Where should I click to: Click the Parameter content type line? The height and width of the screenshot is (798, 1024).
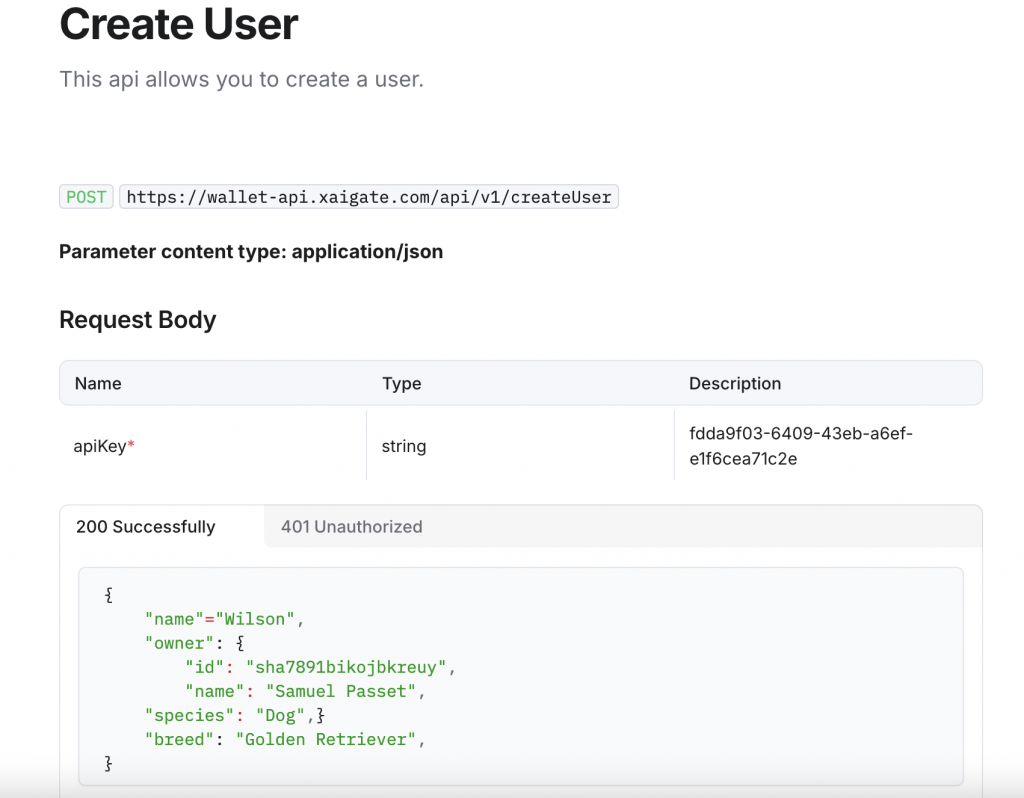pos(251,251)
